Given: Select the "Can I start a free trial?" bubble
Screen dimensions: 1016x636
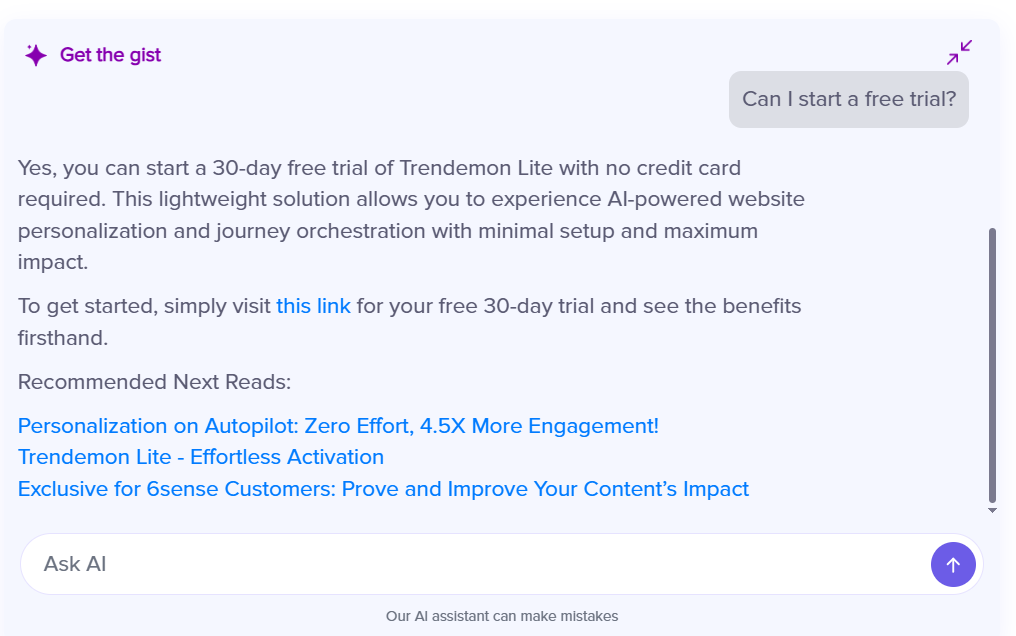Looking at the screenshot, I should tap(848, 100).
